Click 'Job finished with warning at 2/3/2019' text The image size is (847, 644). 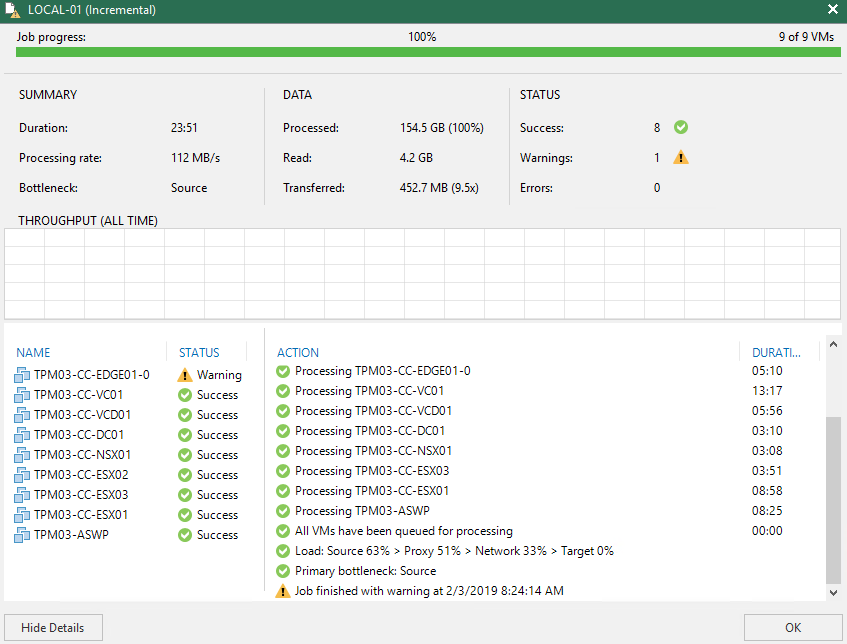click(x=429, y=591)
